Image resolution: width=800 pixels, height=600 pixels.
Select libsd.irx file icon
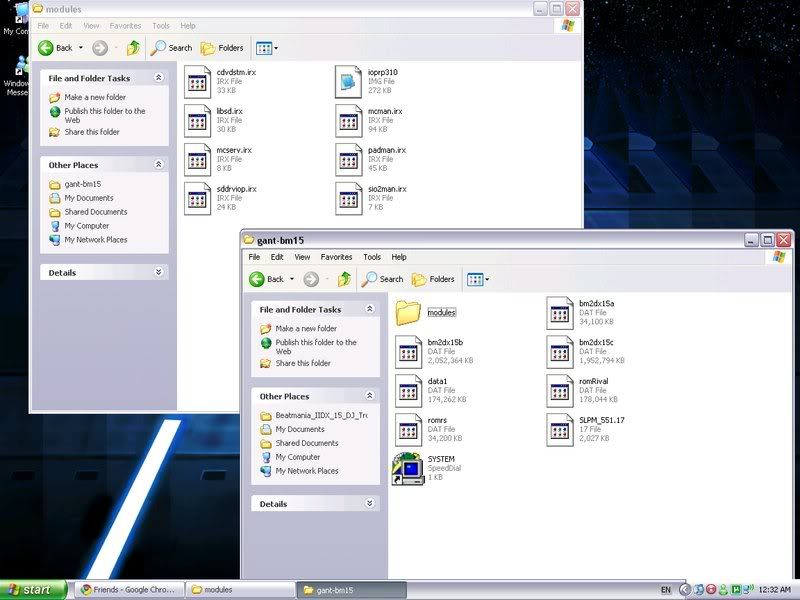pos(197,121)
